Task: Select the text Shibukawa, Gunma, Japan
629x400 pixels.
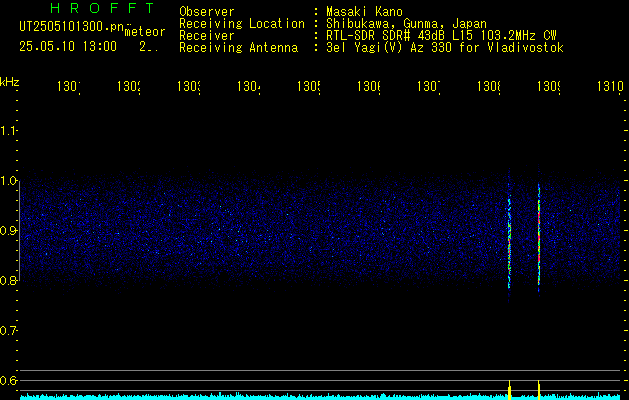Action: 406,24
